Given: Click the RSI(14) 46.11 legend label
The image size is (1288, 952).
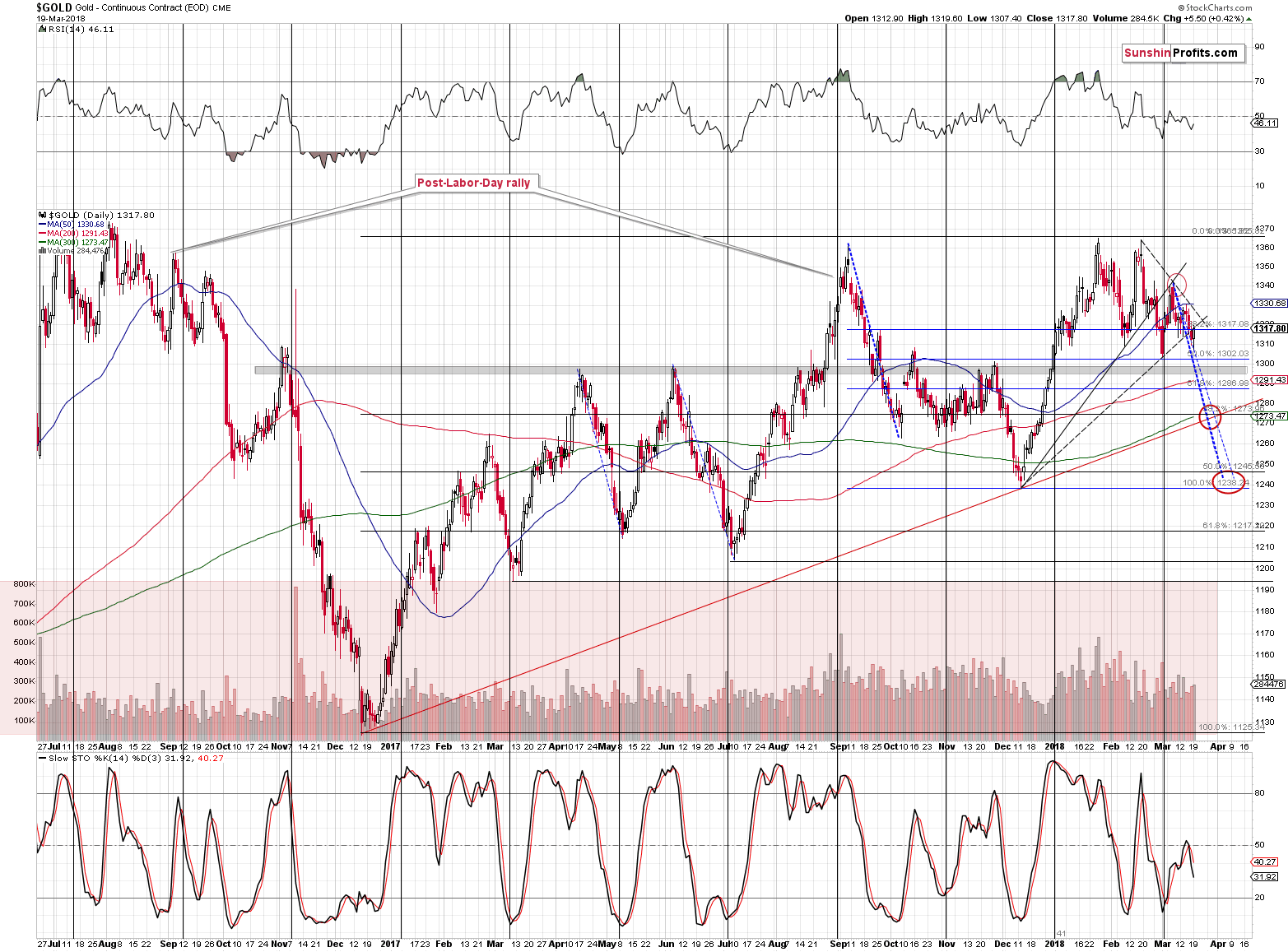Looking at the screenshot, I should [x=80, y=29].
